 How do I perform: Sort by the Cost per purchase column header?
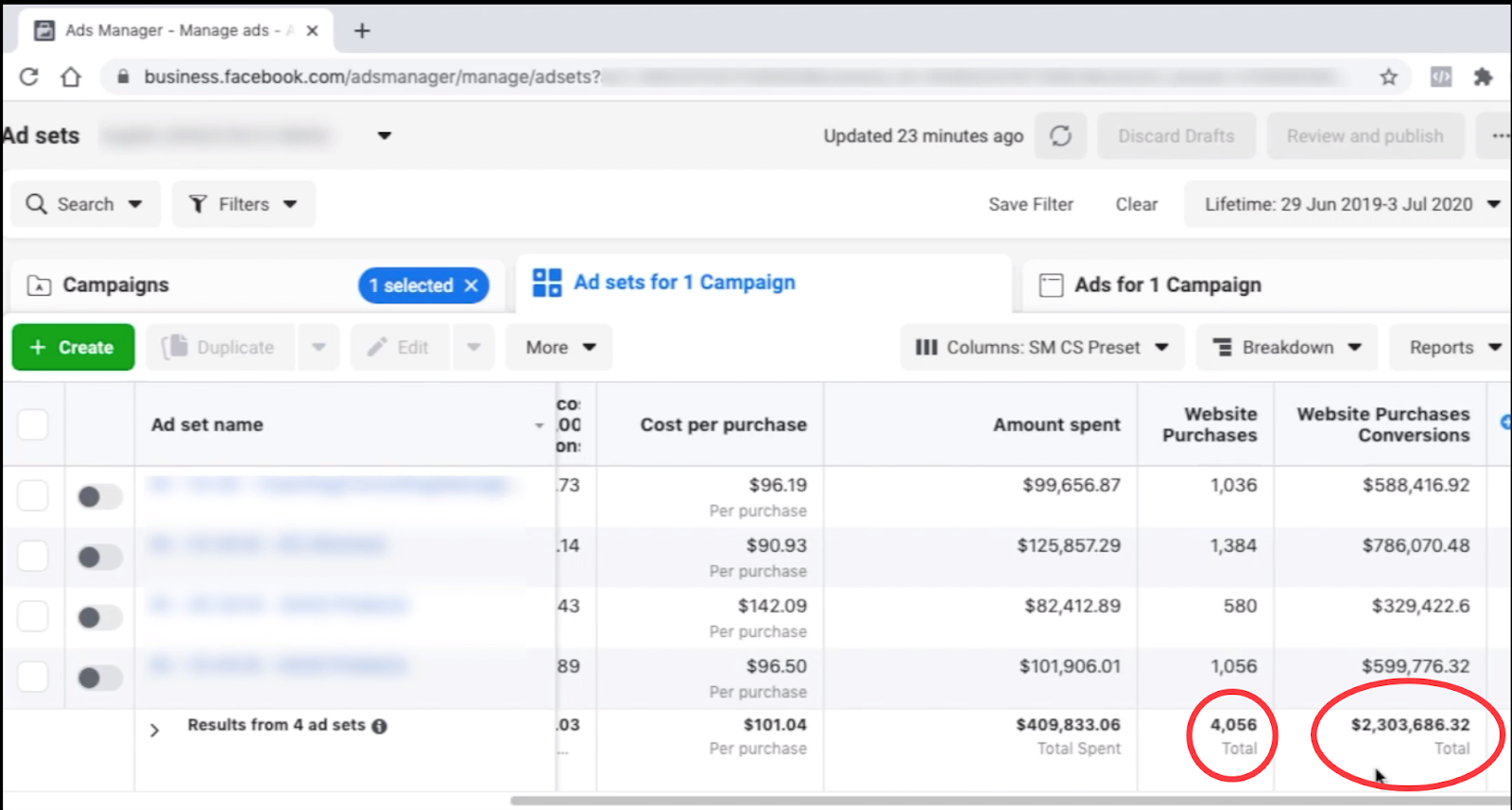click(724, 425)
